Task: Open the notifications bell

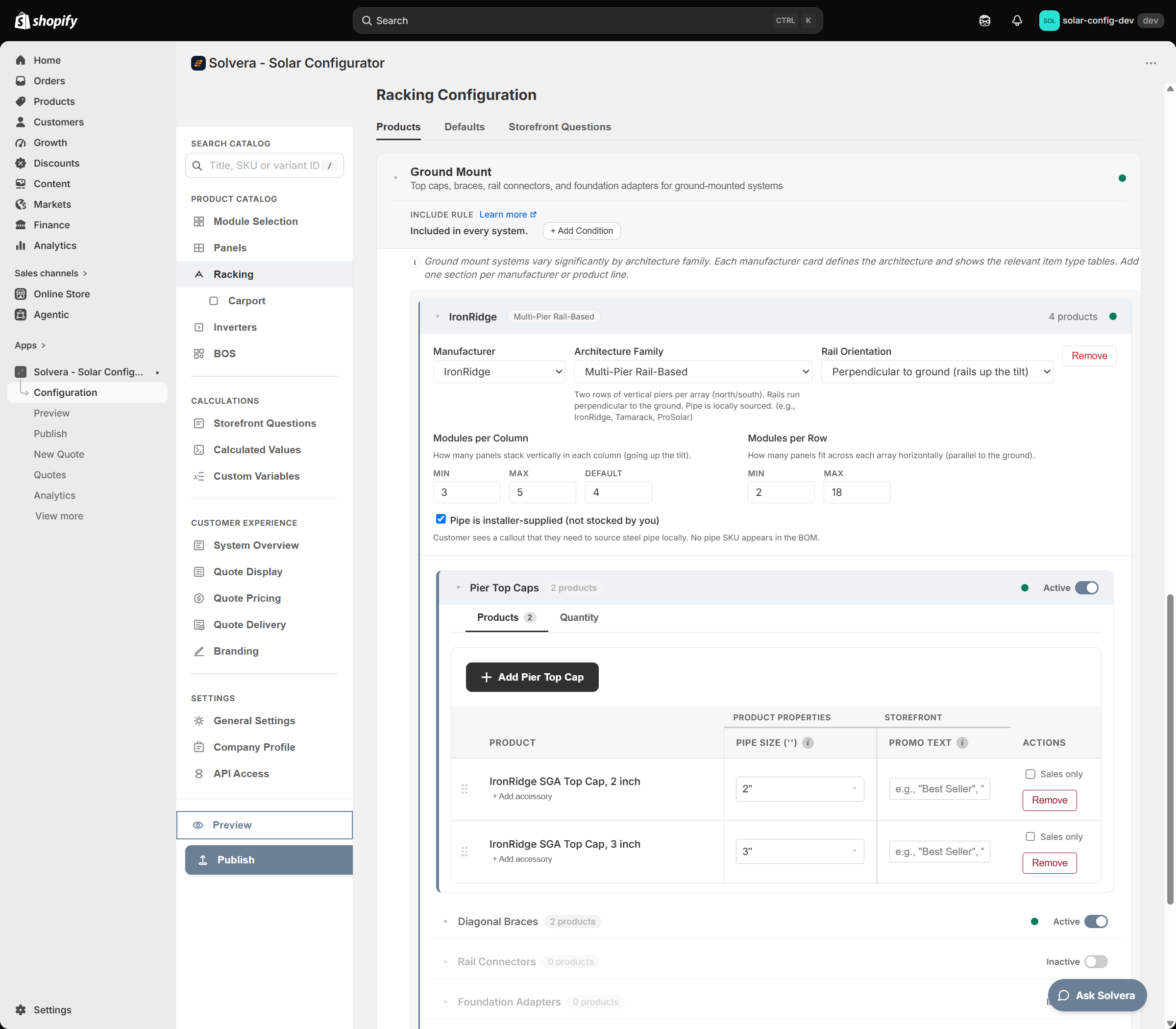Action: [x=1017, y=21]
